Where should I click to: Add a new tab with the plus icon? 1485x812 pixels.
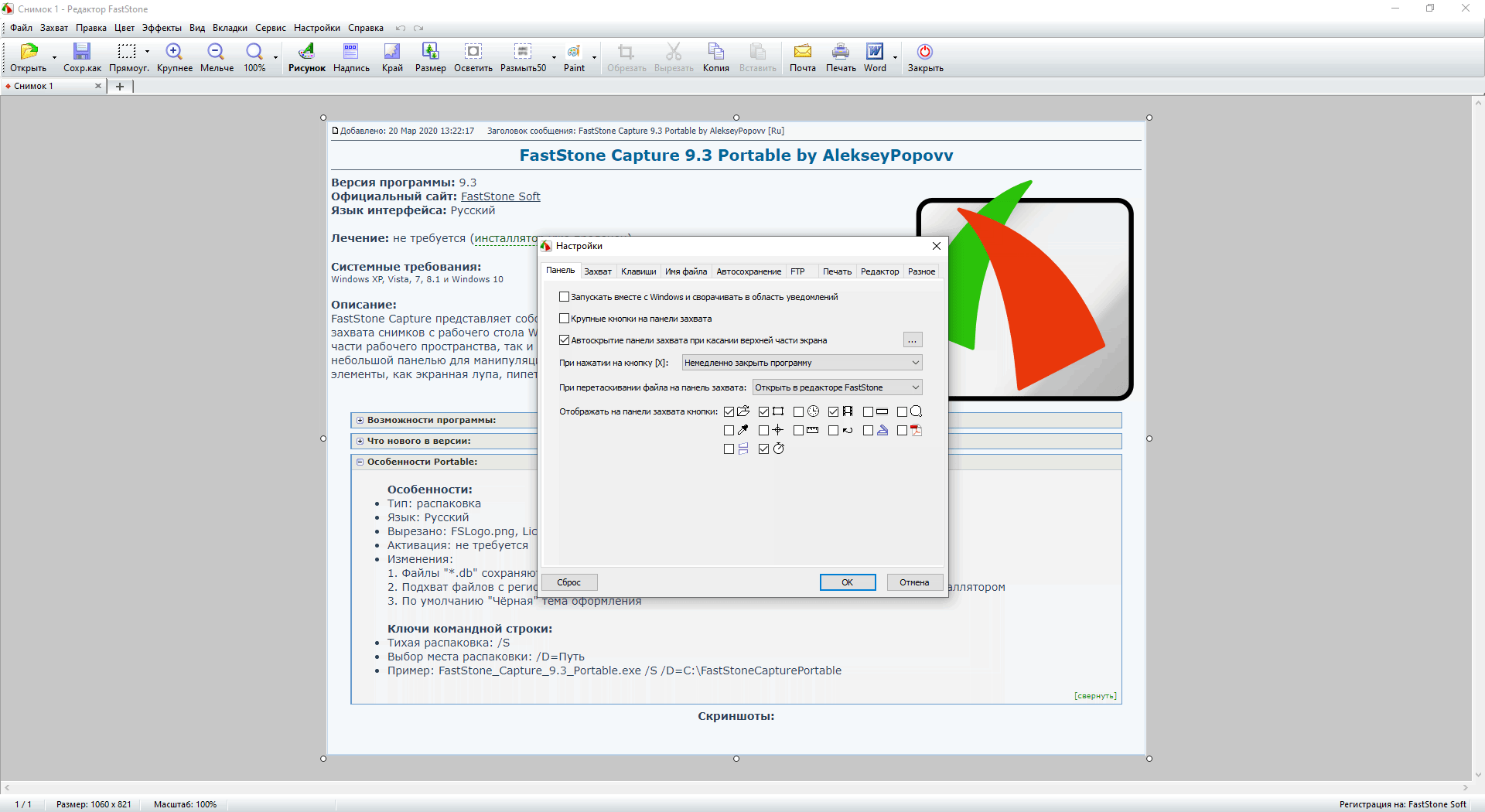(120, 87)
